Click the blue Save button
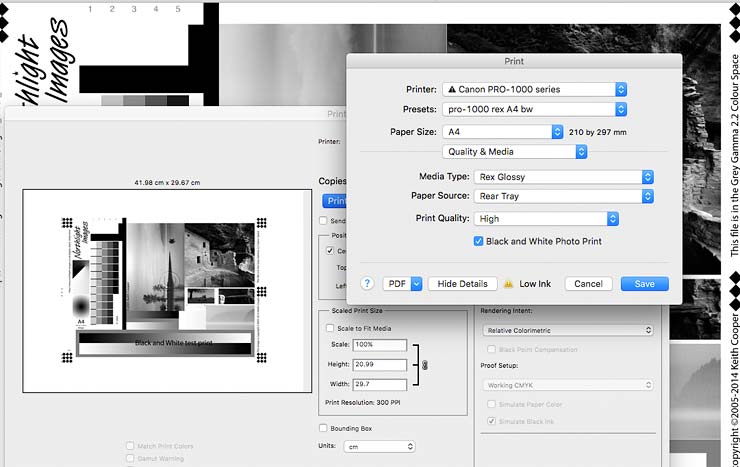740x467 pixels. pyautogui.click(x=644, y=284)
